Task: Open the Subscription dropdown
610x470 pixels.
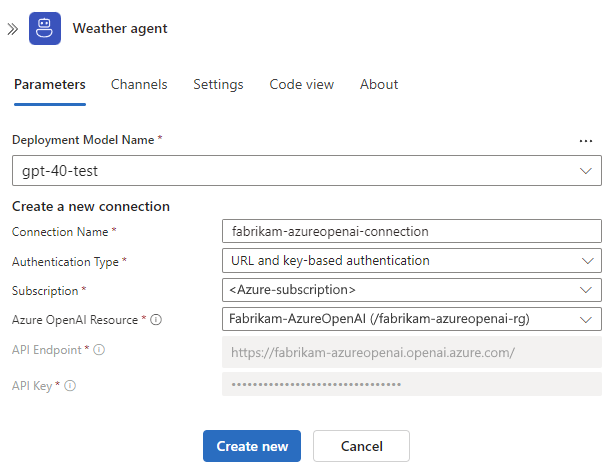Action: click(x=412, y=290)
